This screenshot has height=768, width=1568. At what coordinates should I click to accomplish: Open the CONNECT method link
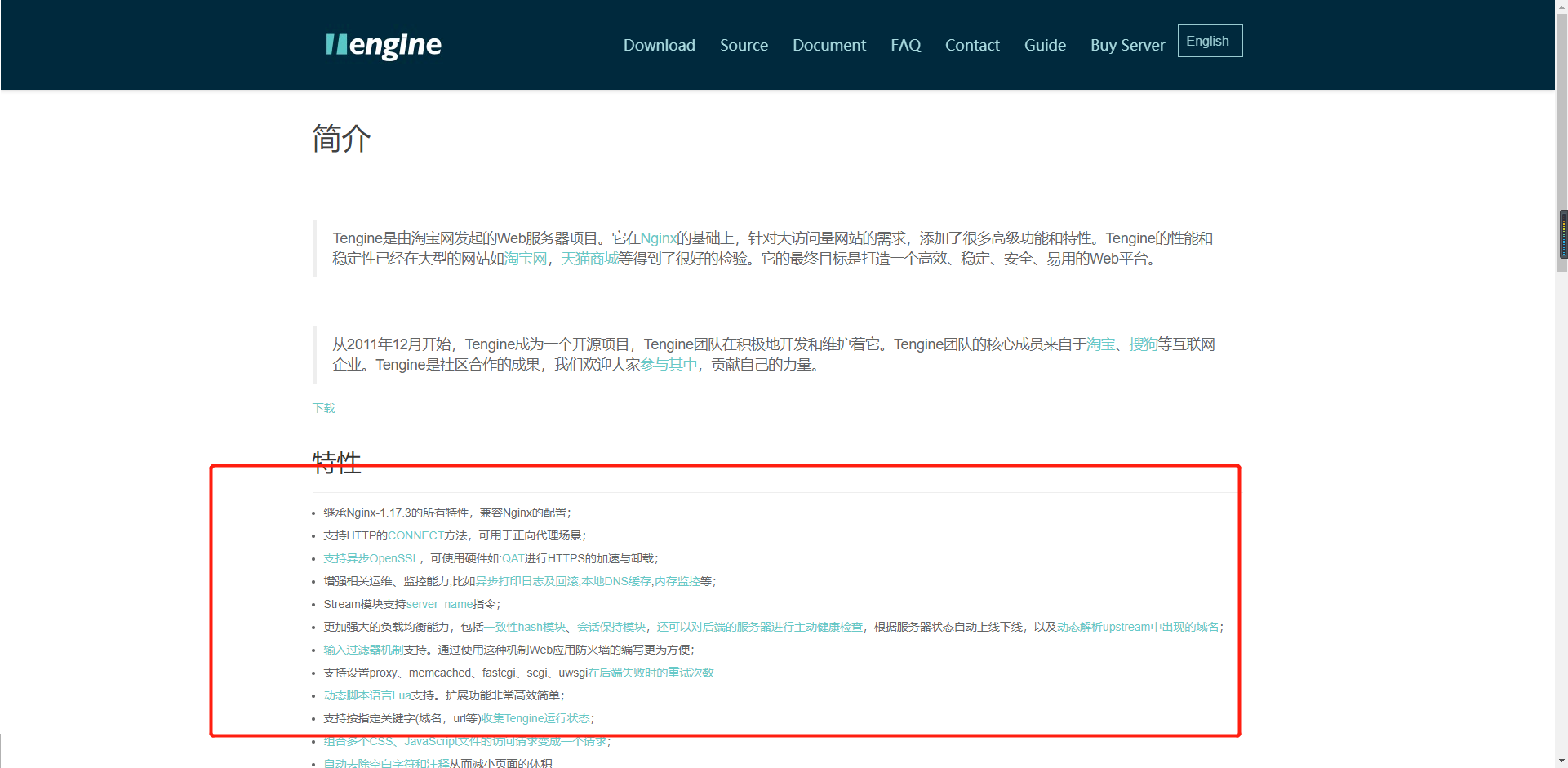point(415,535)
